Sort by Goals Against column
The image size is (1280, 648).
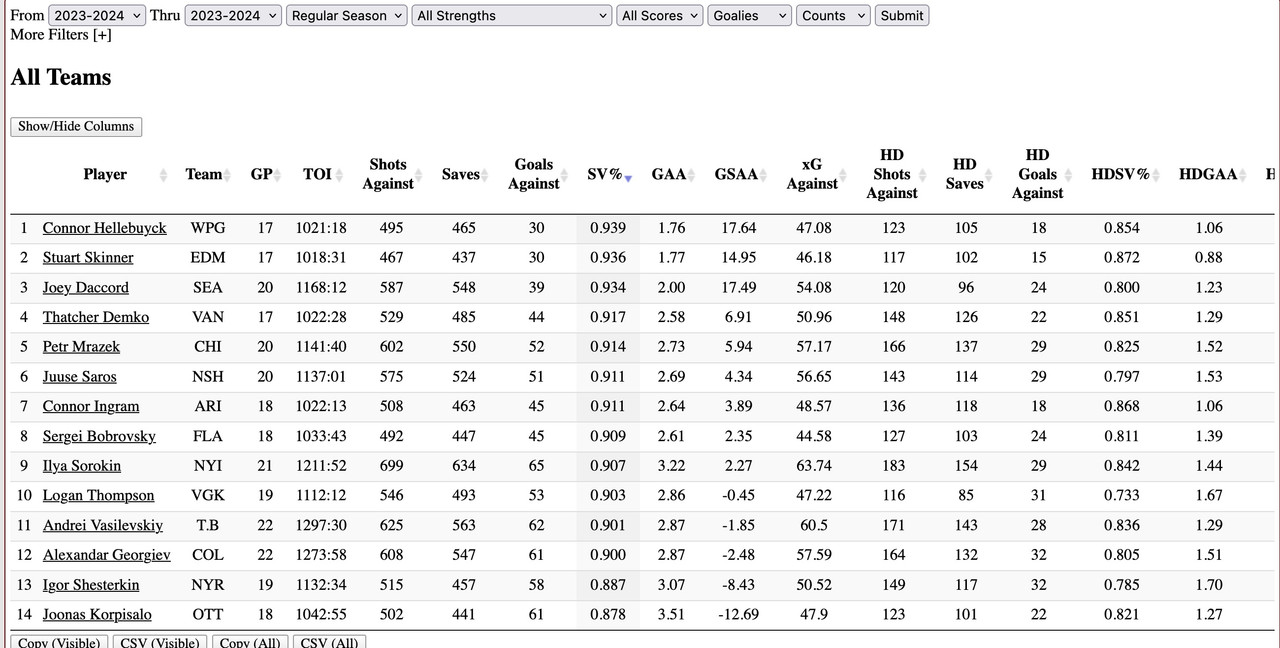(534, 174)
